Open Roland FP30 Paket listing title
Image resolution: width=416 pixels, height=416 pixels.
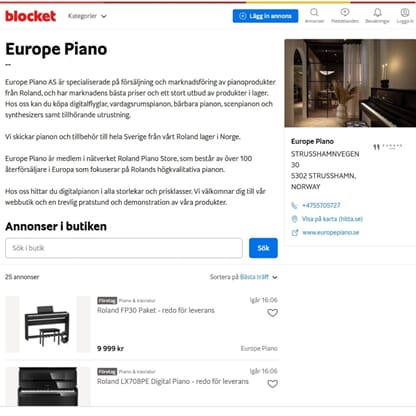(156, 310)
